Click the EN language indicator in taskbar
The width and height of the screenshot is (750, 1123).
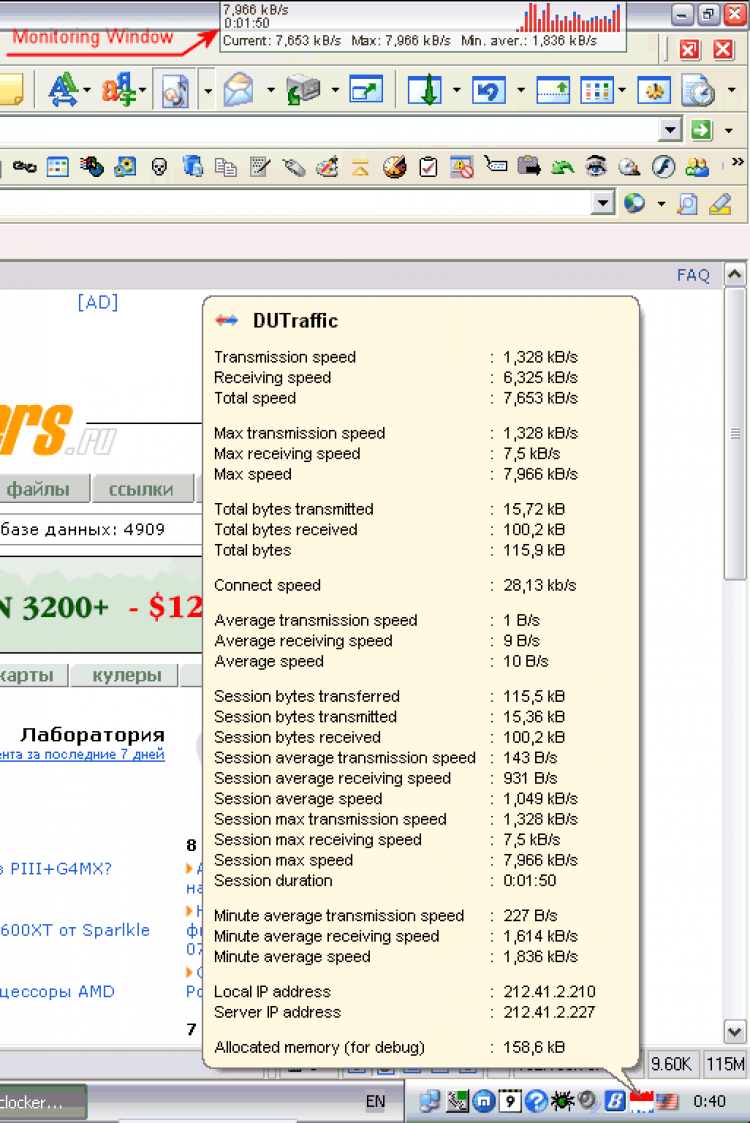click(x=375, y=1102)
